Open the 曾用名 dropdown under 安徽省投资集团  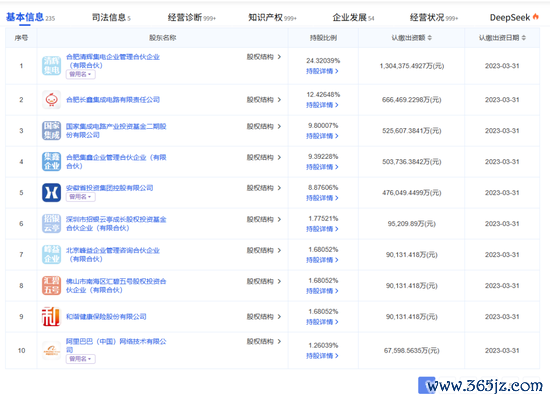(x=80, y=197)
